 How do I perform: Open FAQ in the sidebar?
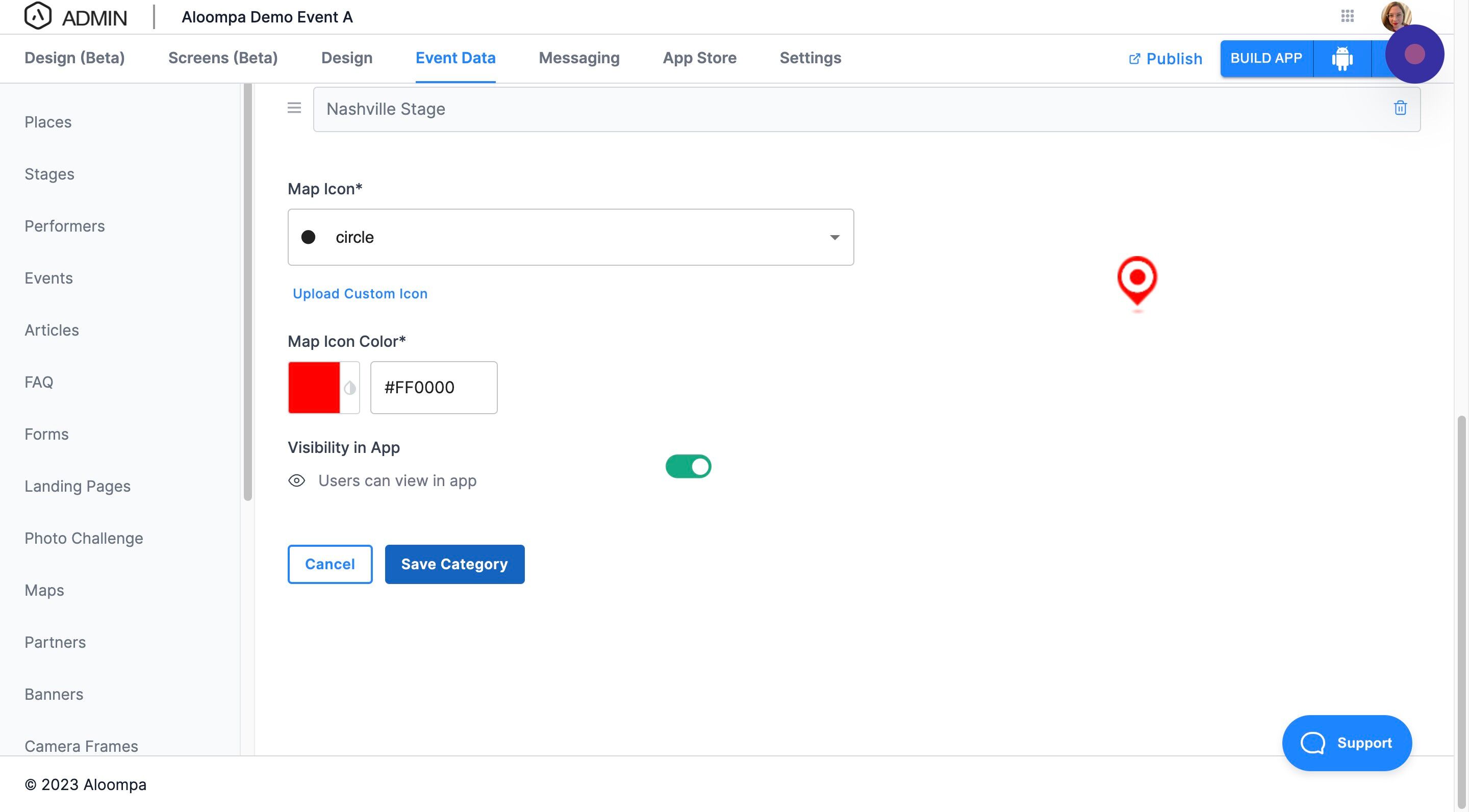click(39, 382)
